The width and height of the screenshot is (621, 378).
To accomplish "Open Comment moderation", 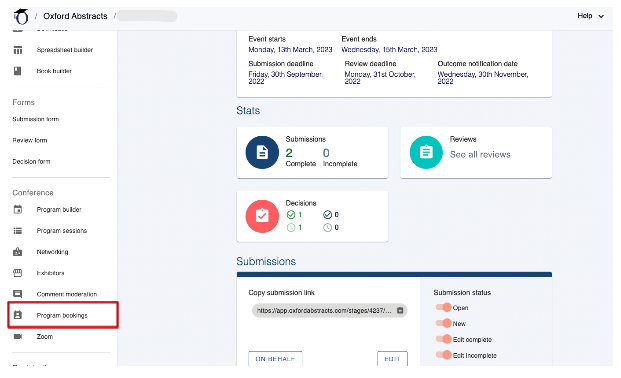I will pyautogui.click(x=67, y=294).
